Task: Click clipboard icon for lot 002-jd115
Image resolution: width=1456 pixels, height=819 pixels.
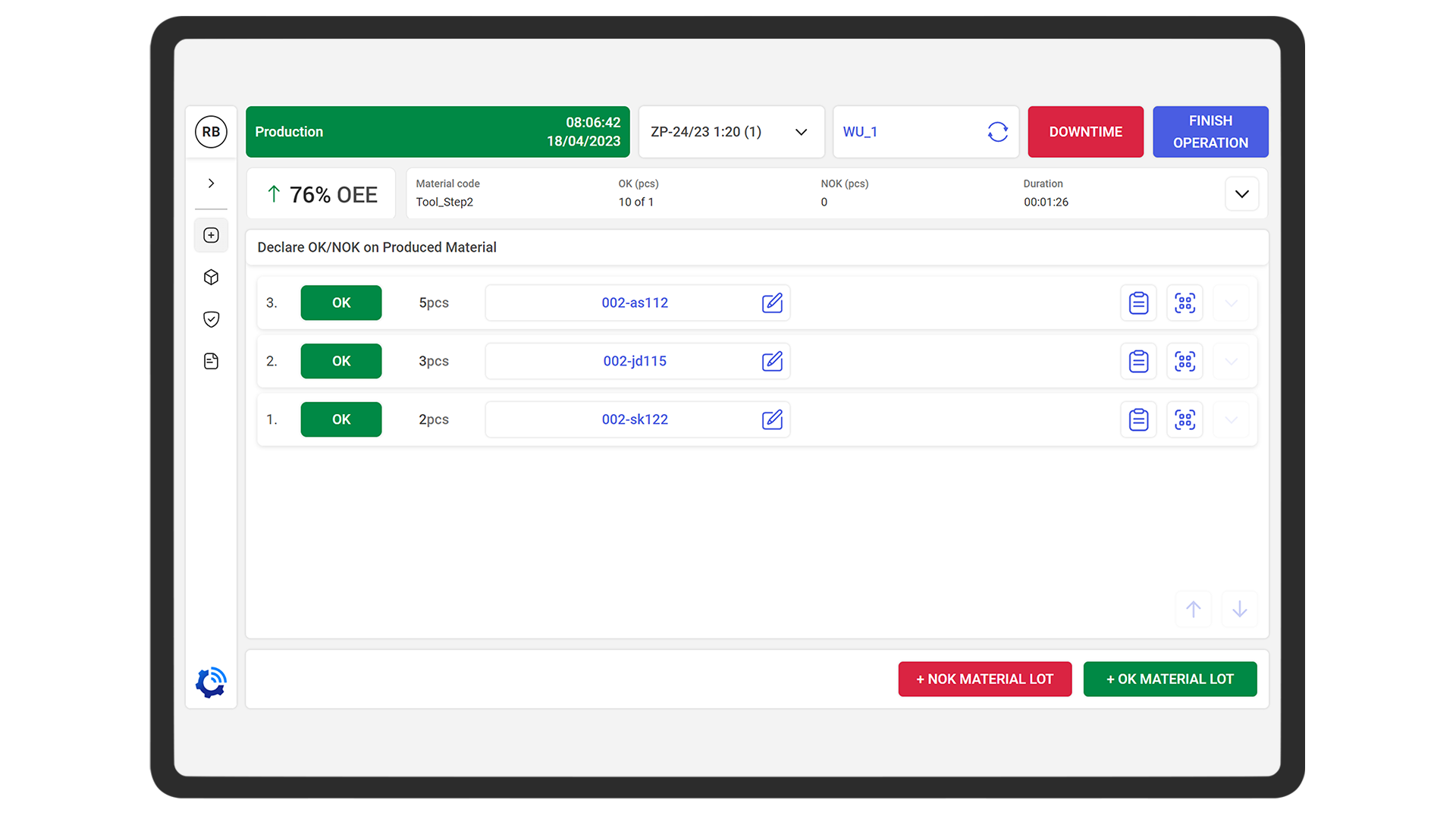Action: (x=1138, y=361)
